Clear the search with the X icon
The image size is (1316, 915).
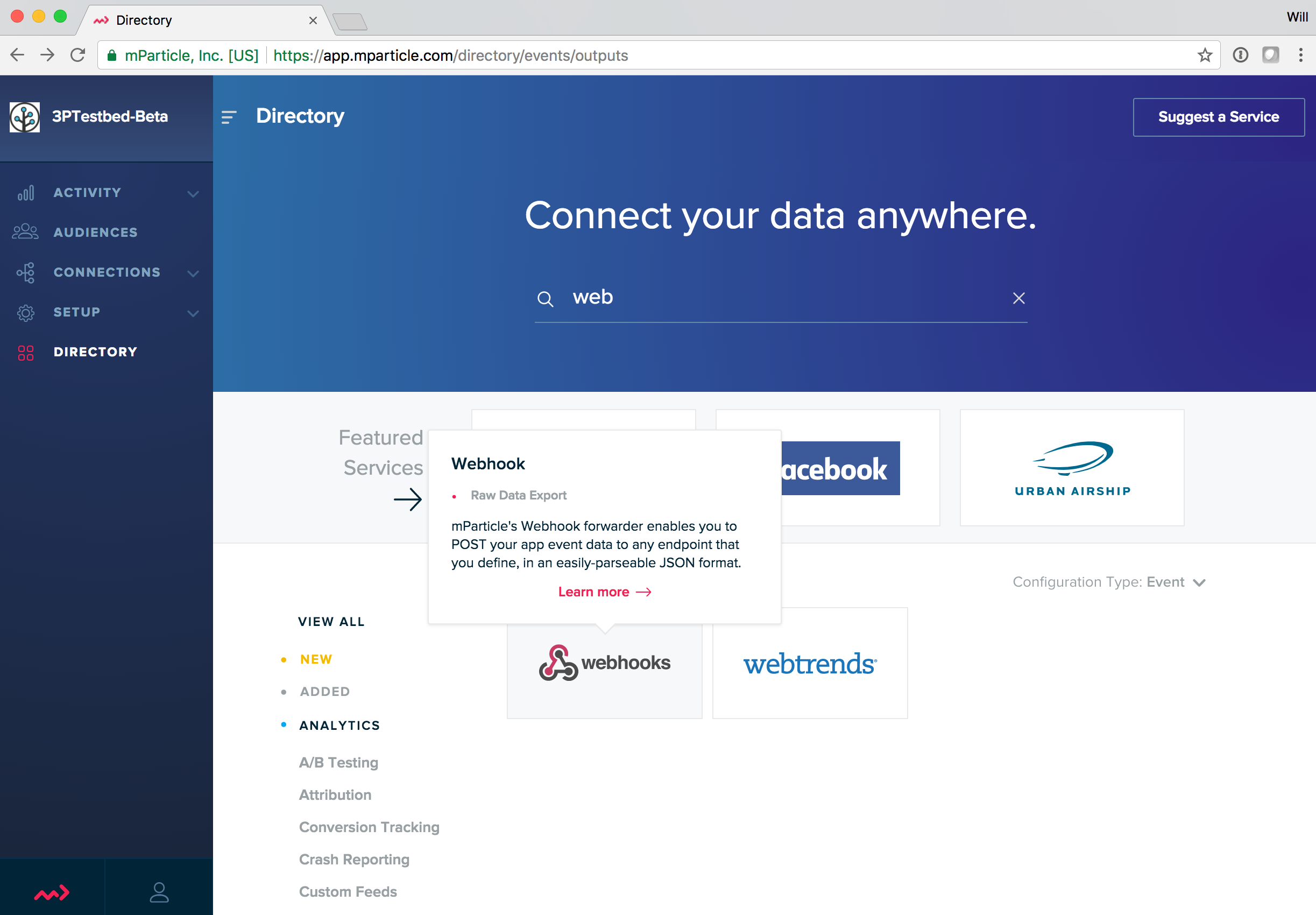click(x=1018, y=298)
